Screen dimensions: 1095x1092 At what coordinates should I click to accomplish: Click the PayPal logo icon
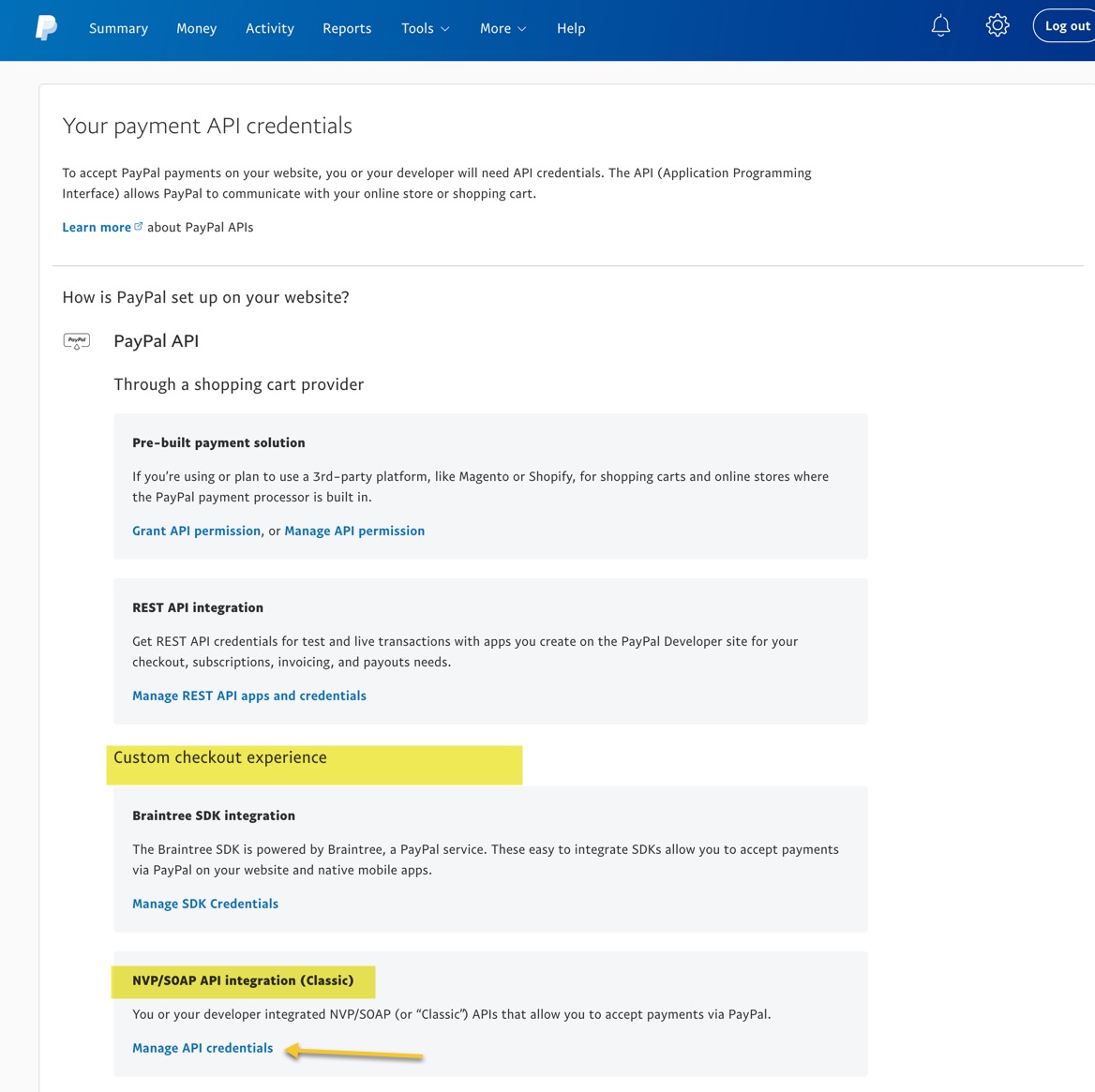(x=46, y=28)
